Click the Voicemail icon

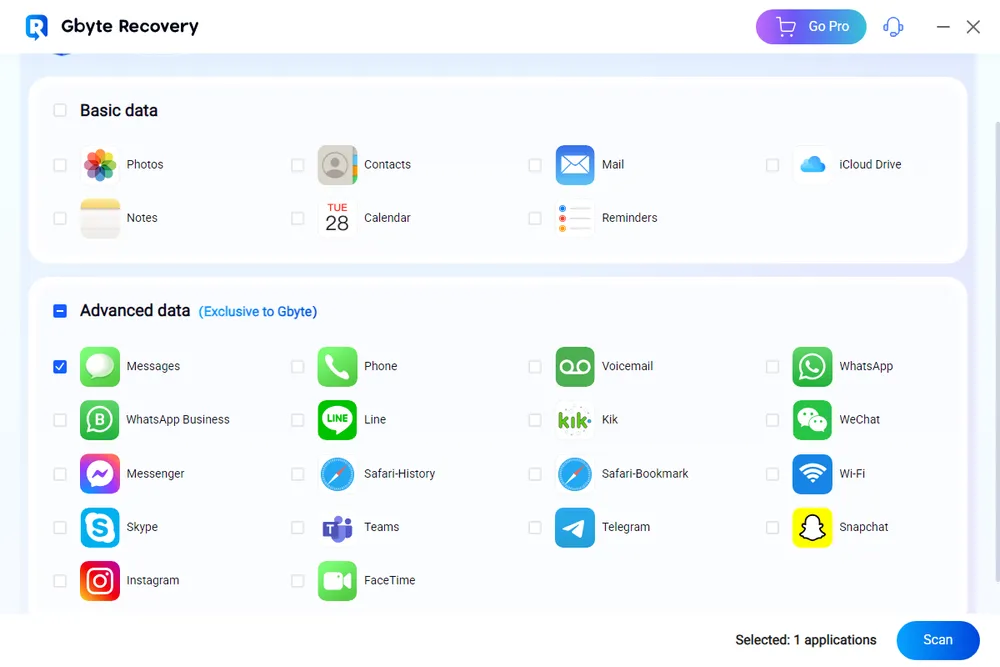tap(575, 367)
